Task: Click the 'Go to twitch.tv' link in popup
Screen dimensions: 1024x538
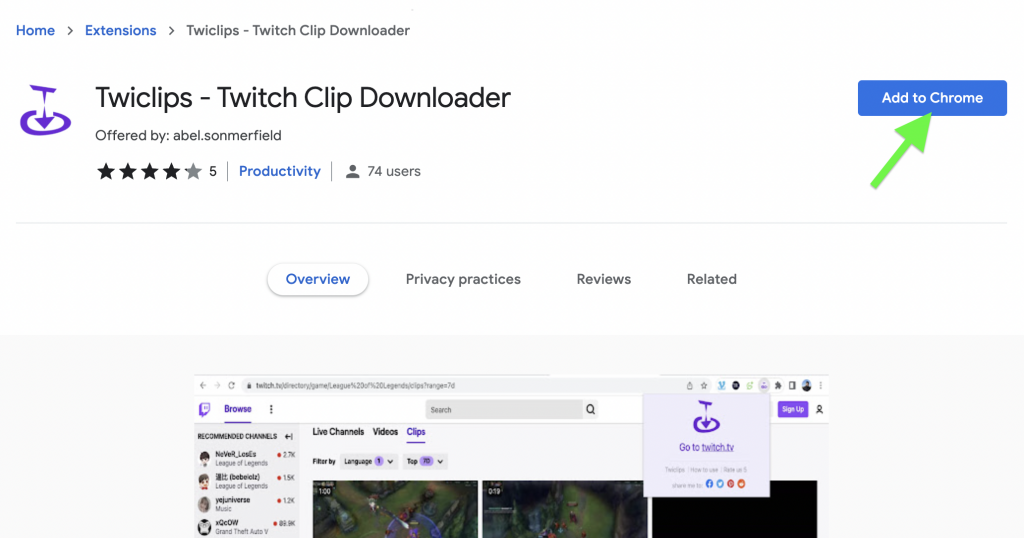Action: coord(706,447)
